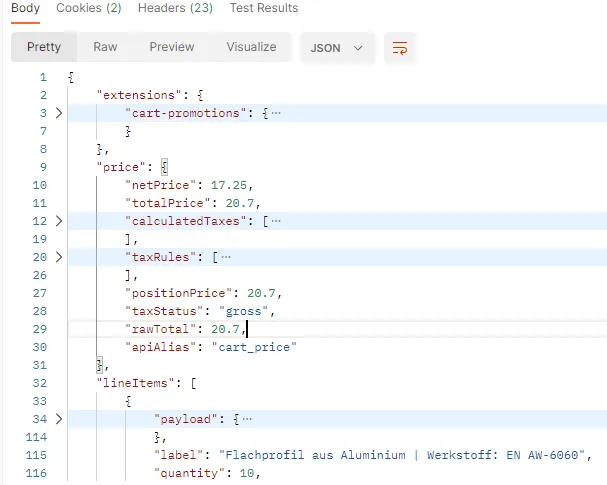Switch to the Raw view

(x=105, y=47)
